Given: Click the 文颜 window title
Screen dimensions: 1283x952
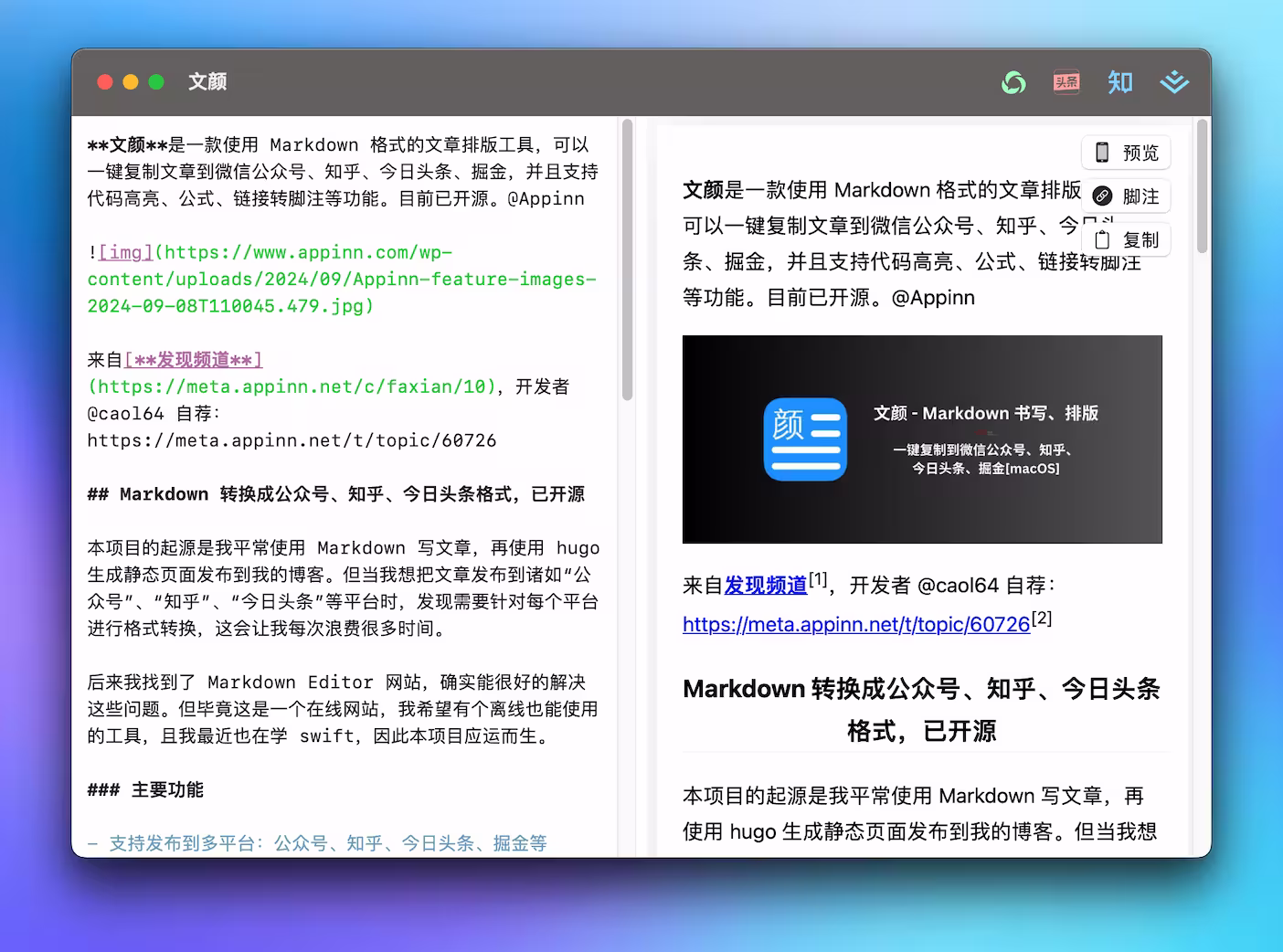Looking at the screenshot, I should pyautogui.click(x=207, y=82).
